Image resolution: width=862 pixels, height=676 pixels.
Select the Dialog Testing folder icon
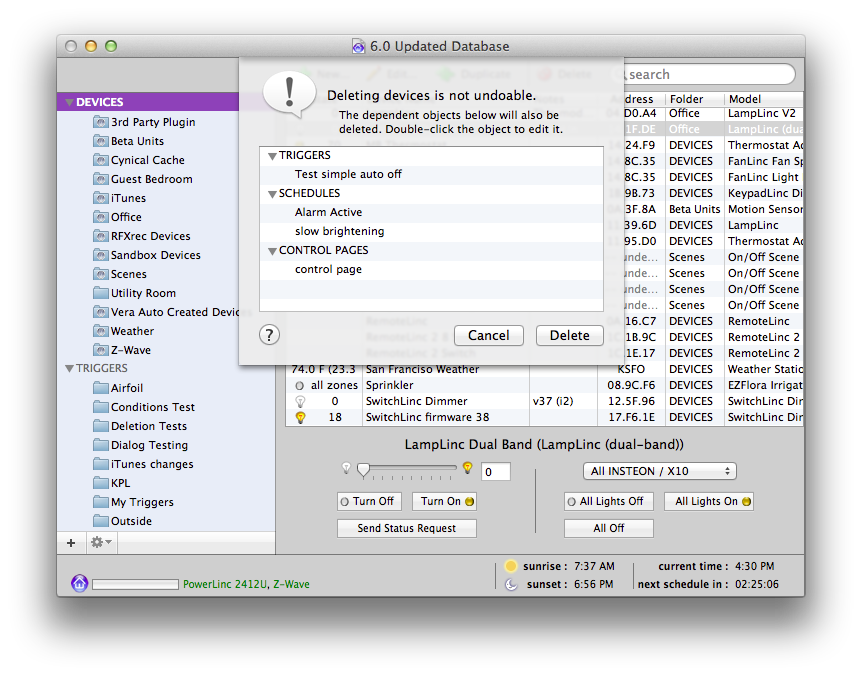pyautogui.click(x=101, y=445)
